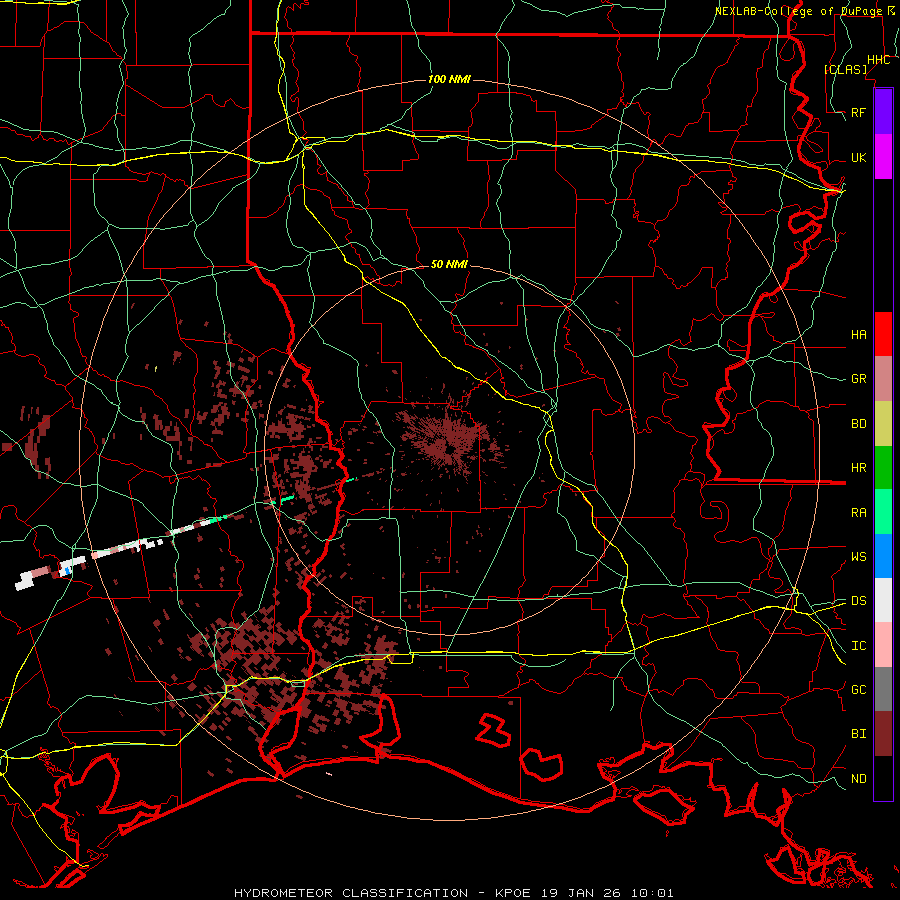Click the "IC" legend label
This screenshot has width=900, height=900.
(858, 646)
